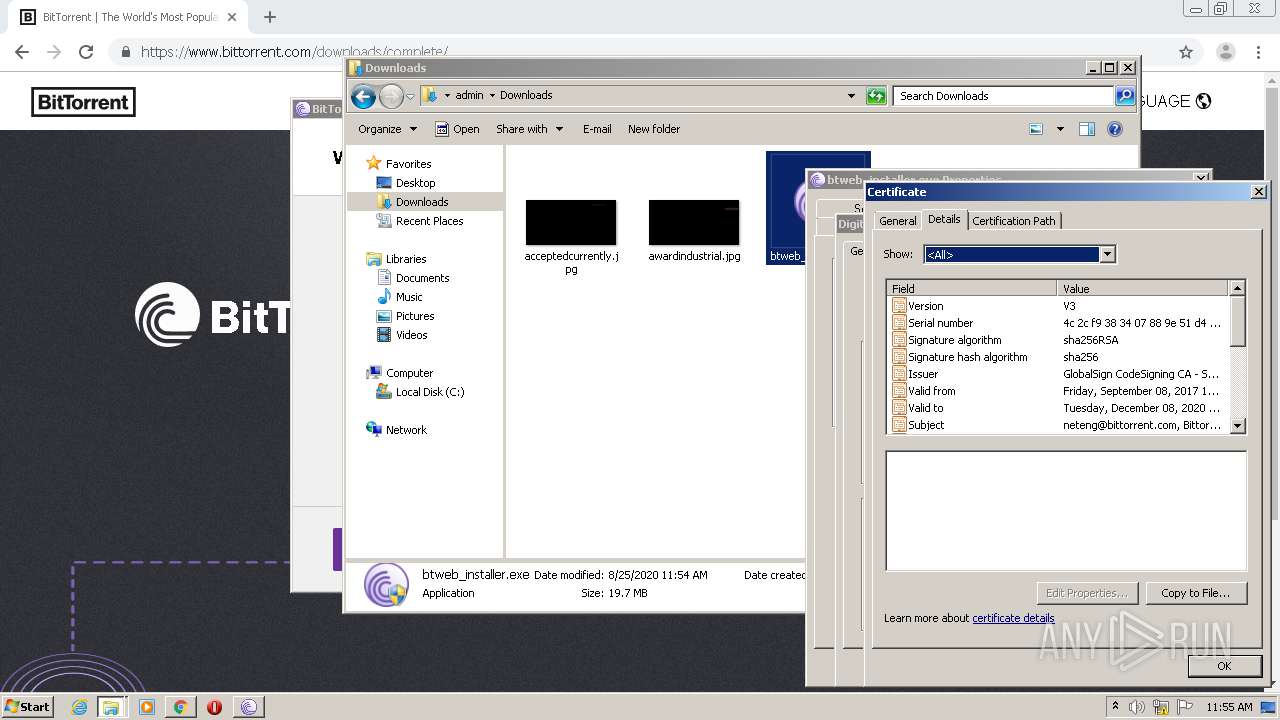Click Explorer refresh address button
The image size is (1280, 720).
(876, 96)
